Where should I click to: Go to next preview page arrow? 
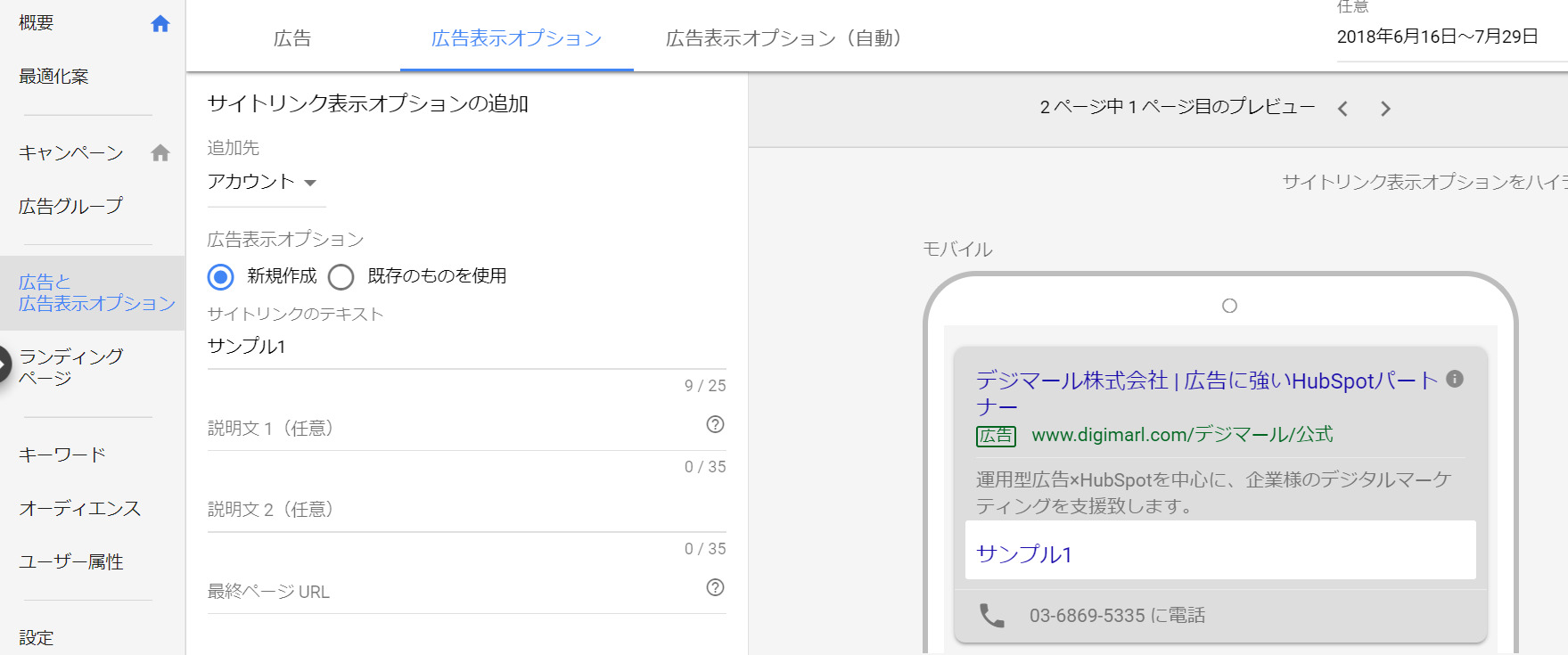click(x=1385, y=109)
